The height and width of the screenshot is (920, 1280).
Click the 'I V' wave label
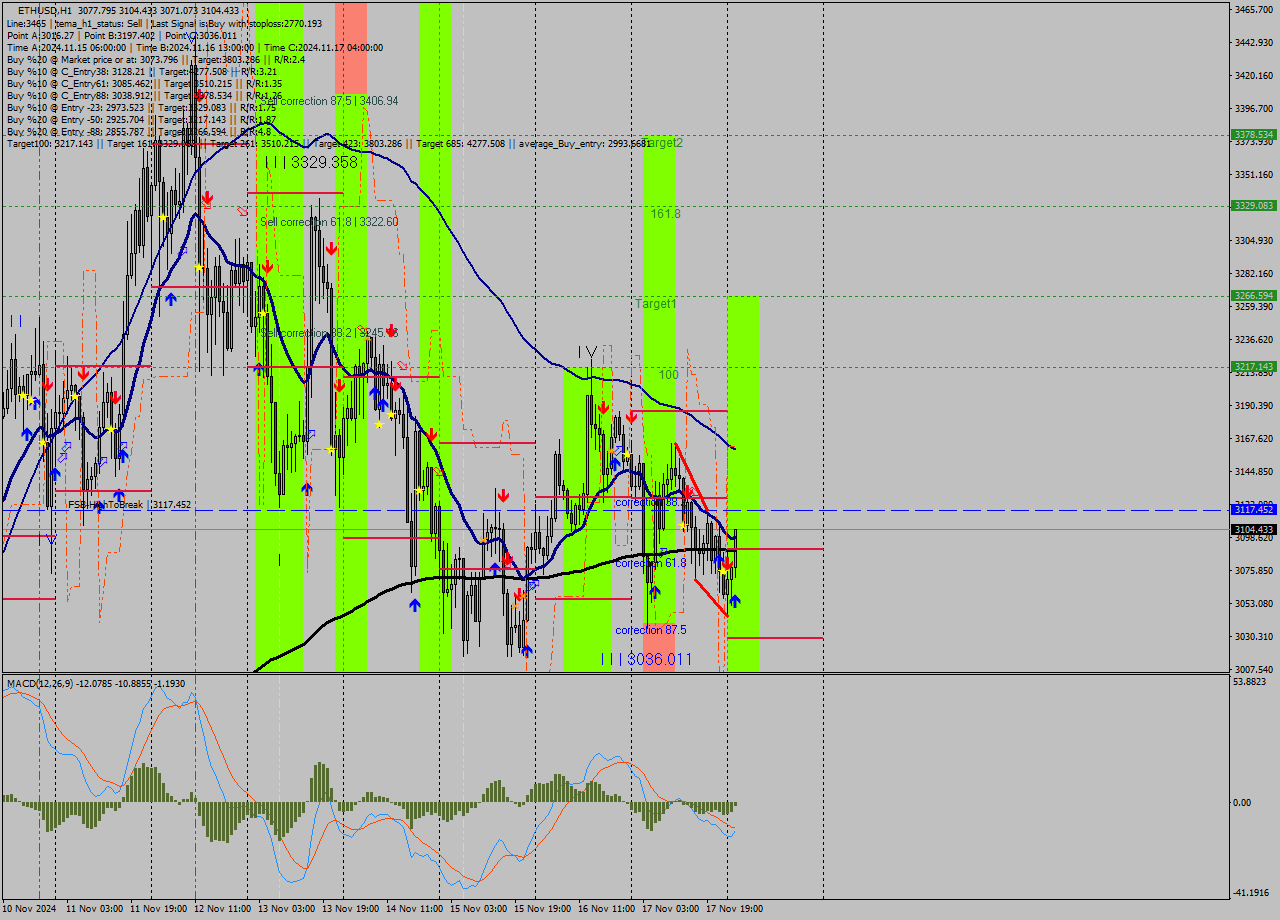click(x=588, y=352)
